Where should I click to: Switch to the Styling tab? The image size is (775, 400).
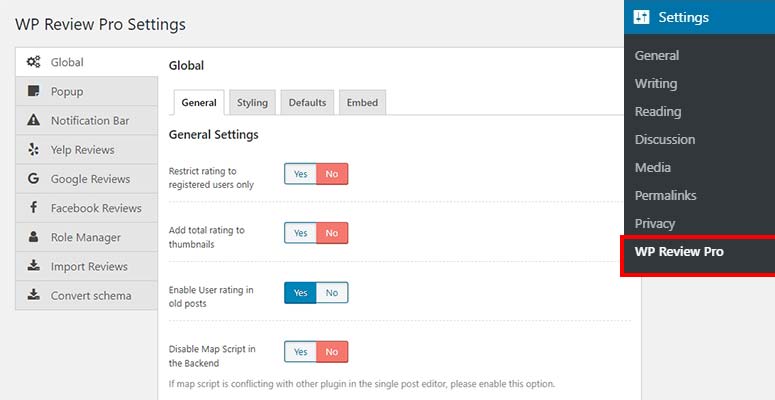pos(252,102)
